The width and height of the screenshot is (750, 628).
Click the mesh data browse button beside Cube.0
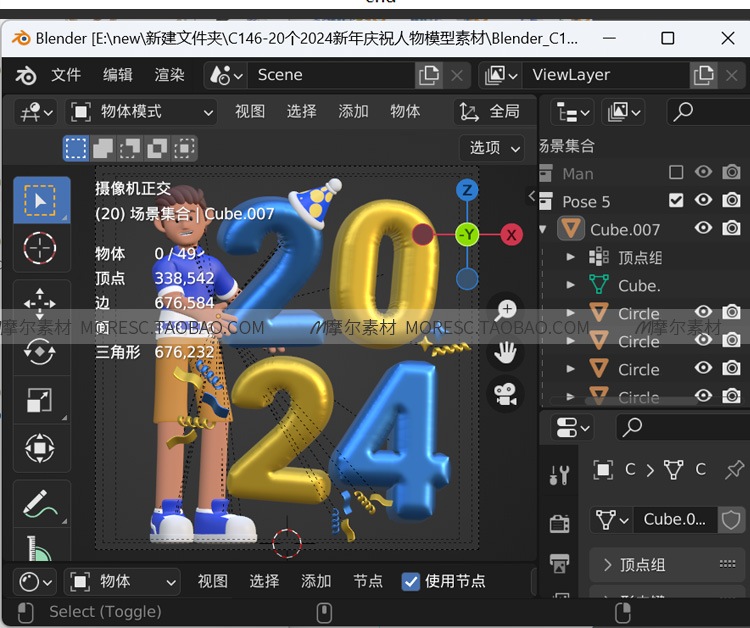pyautogui.click(x=612, y=519)
